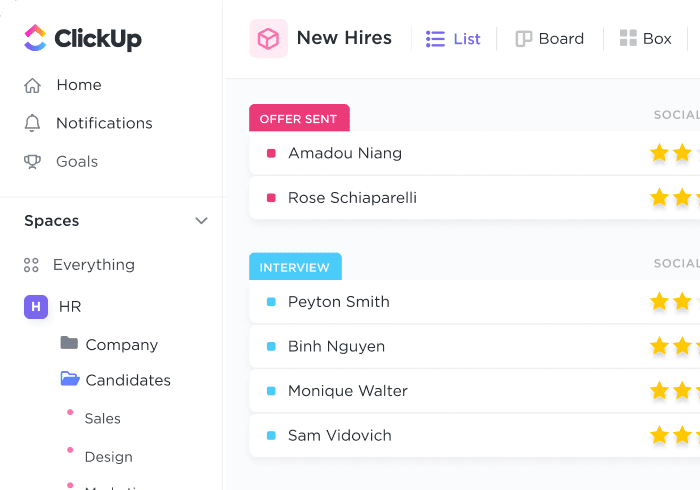Open the Sales list in sidebar
The width and height of the screenshot is (700, 490).
(103, 419)
